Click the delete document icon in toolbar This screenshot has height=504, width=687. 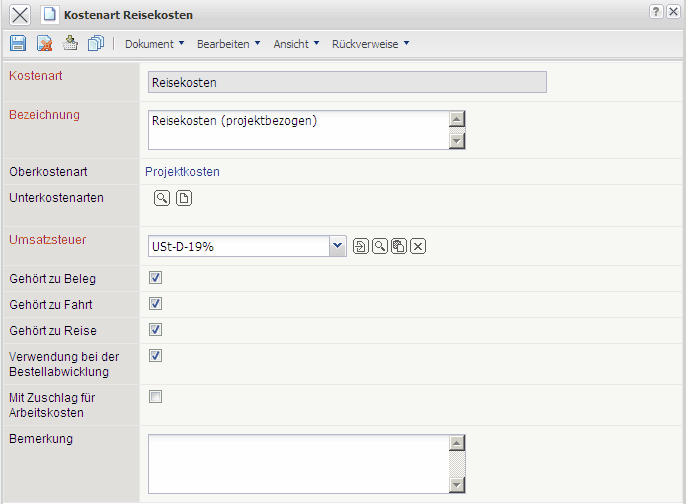(44, 44)
